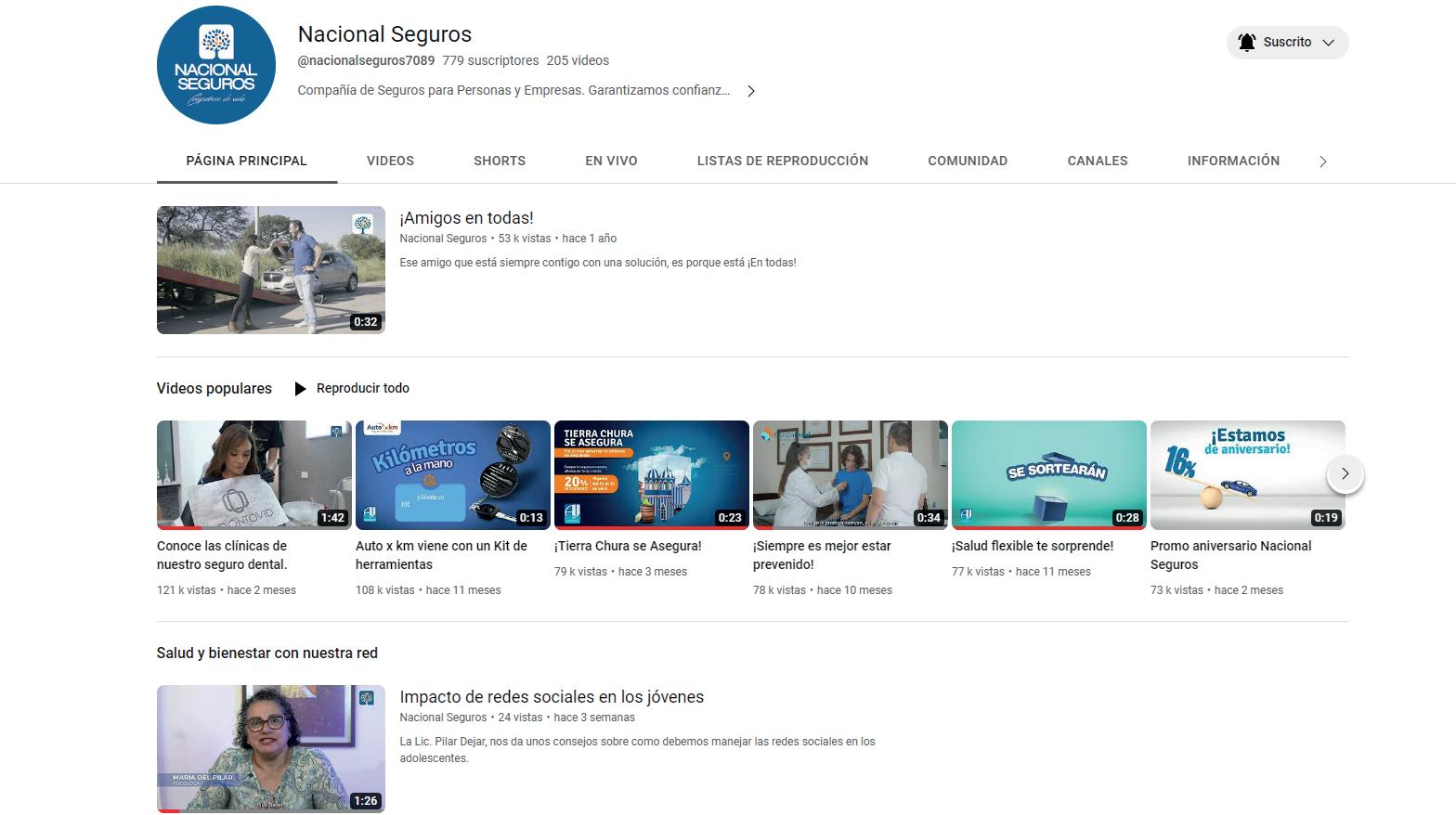Open the VIDEOS tab

pos(390,161)
